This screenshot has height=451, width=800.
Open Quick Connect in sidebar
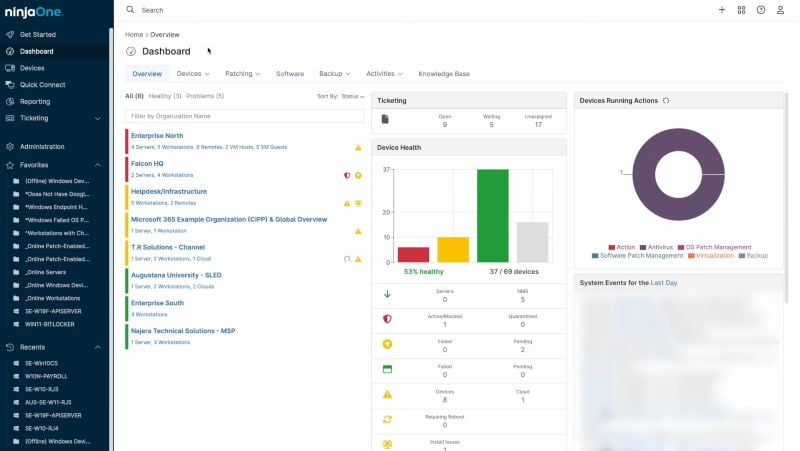tap(42, 85)
